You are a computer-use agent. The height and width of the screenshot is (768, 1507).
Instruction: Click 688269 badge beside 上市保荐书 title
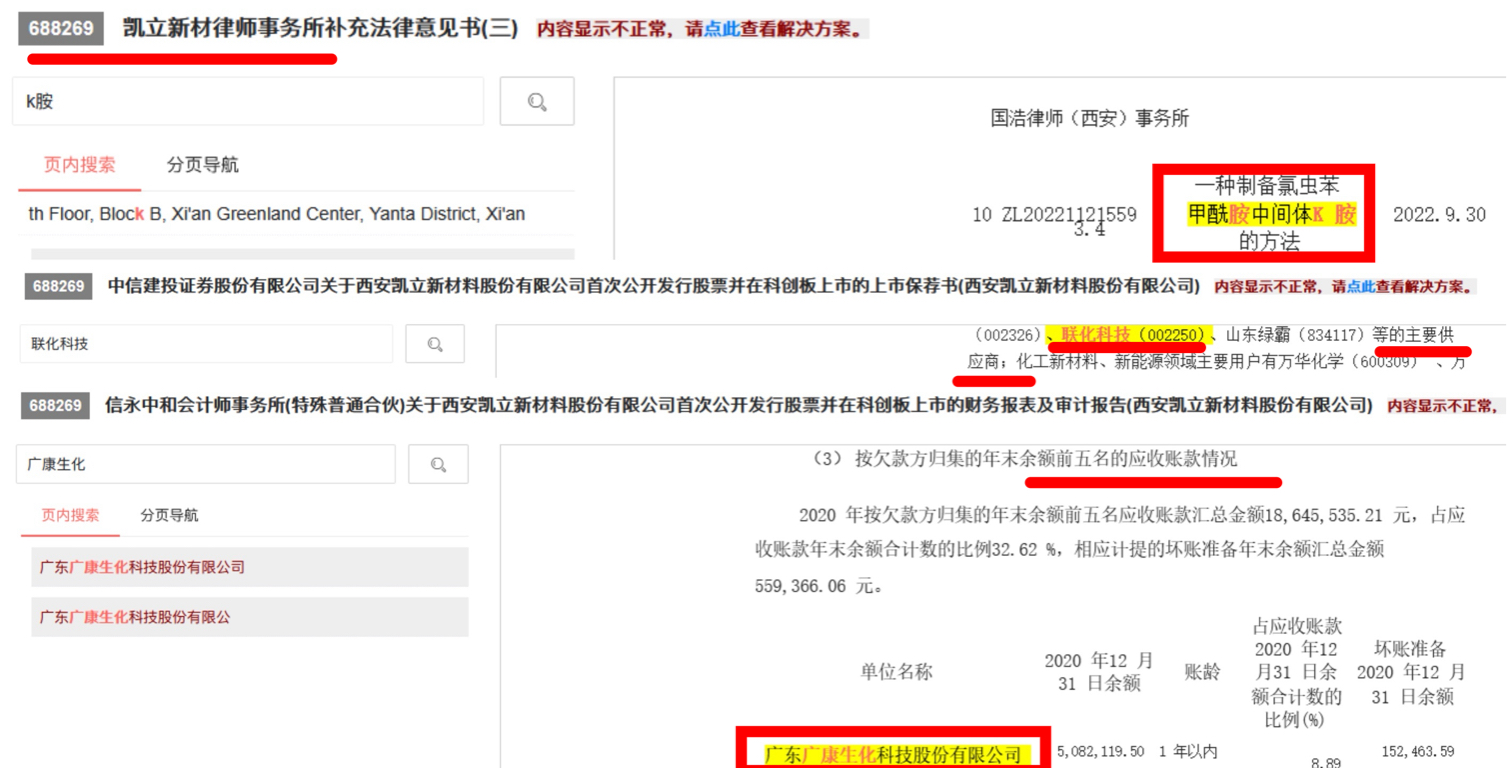(58, 287)
